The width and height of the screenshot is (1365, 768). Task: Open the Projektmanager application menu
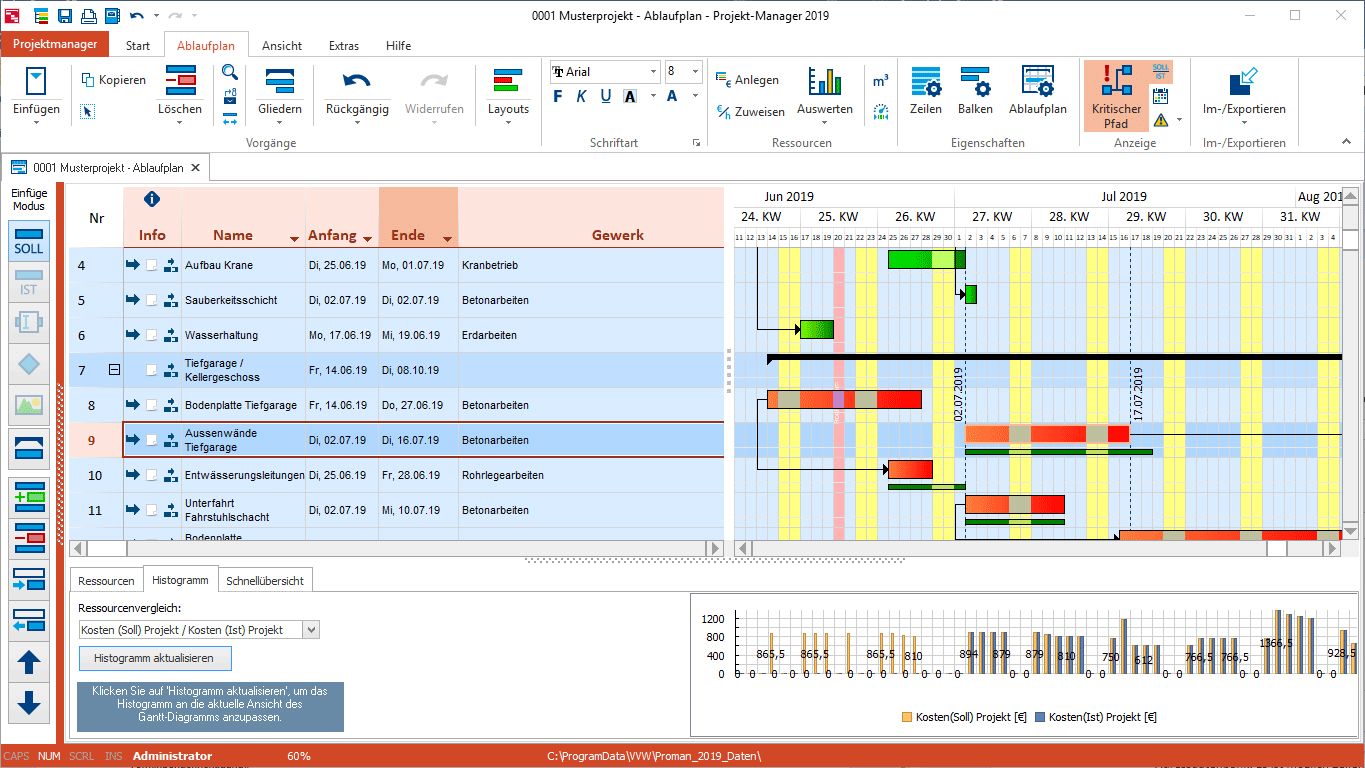pos(55,44)
